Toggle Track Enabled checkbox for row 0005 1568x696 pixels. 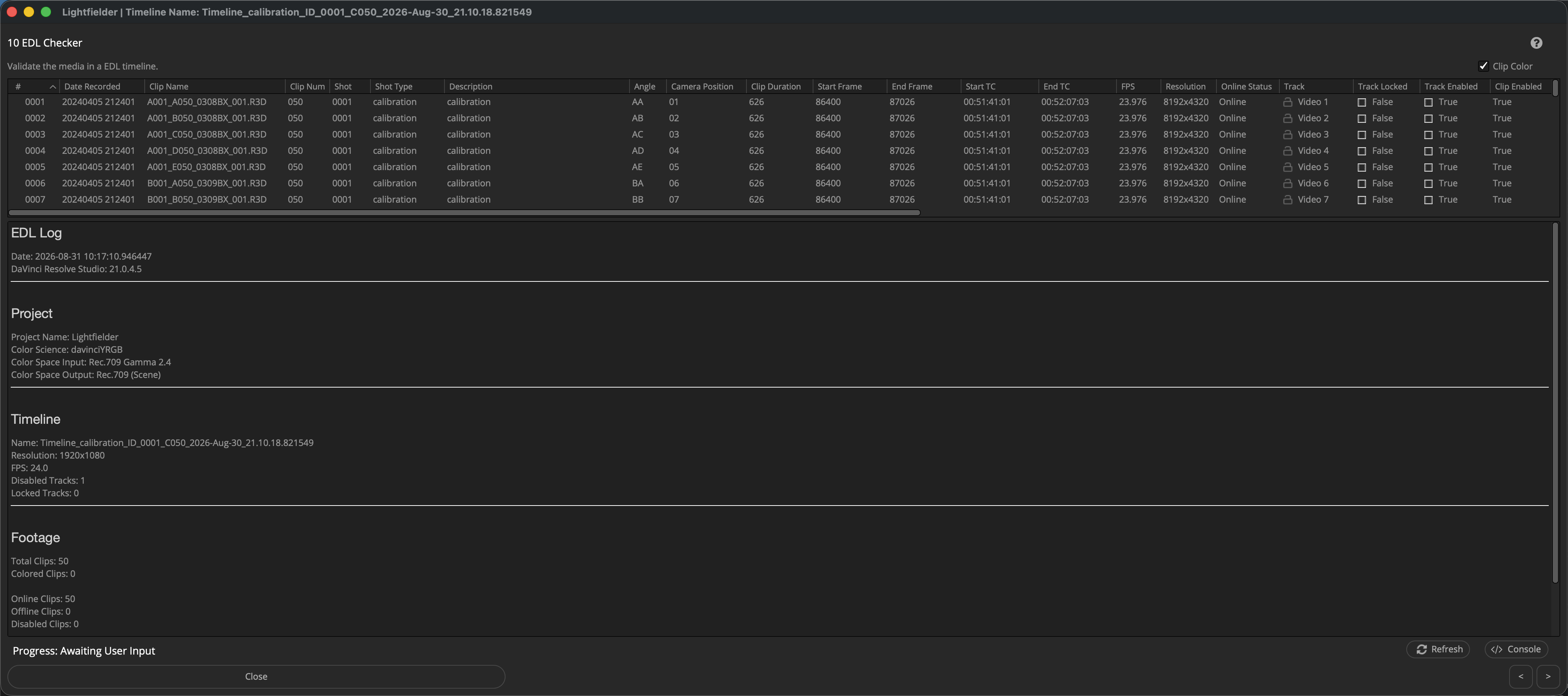pos(1428,167)
